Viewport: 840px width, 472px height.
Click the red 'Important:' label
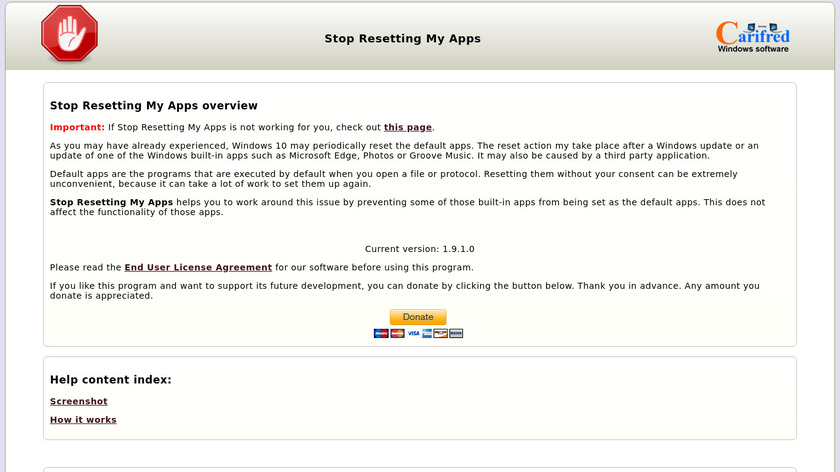[x=77, y=128]
